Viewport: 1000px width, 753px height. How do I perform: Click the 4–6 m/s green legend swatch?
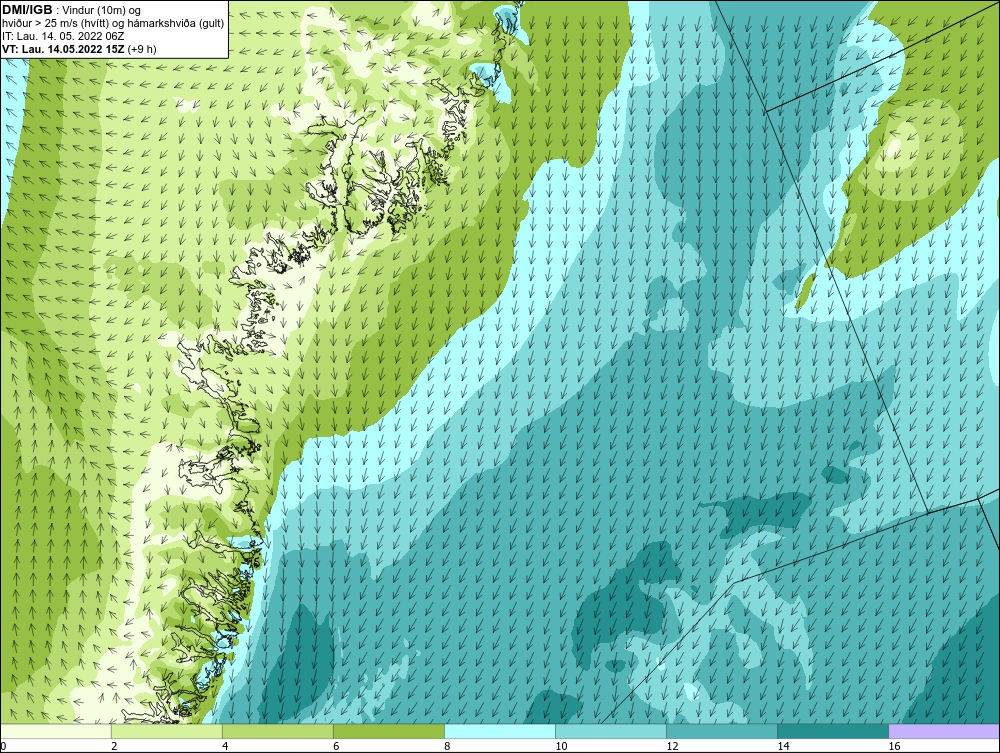[x=277, y=731]
